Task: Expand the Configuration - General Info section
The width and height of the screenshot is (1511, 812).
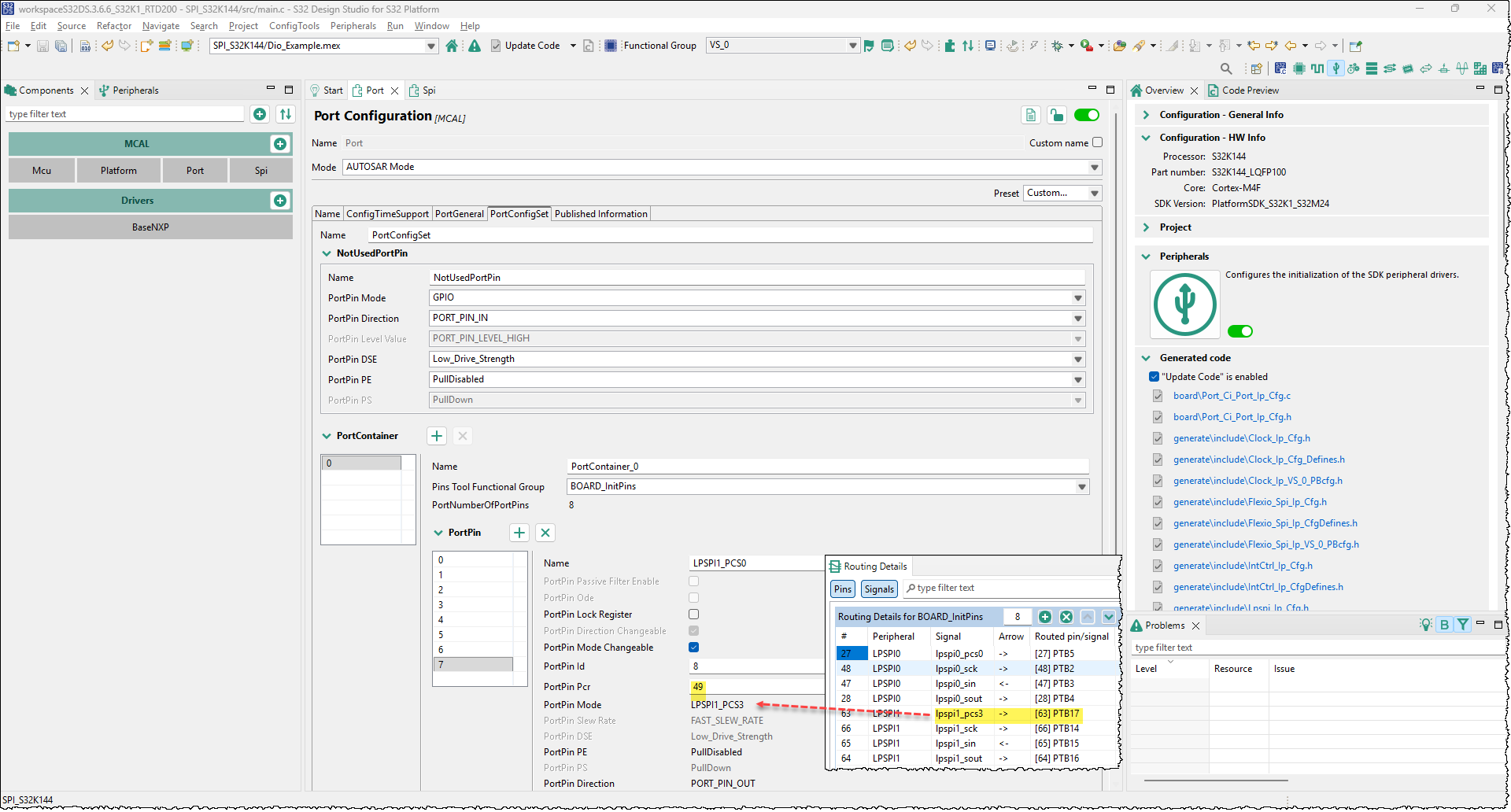Action: 1146,115
